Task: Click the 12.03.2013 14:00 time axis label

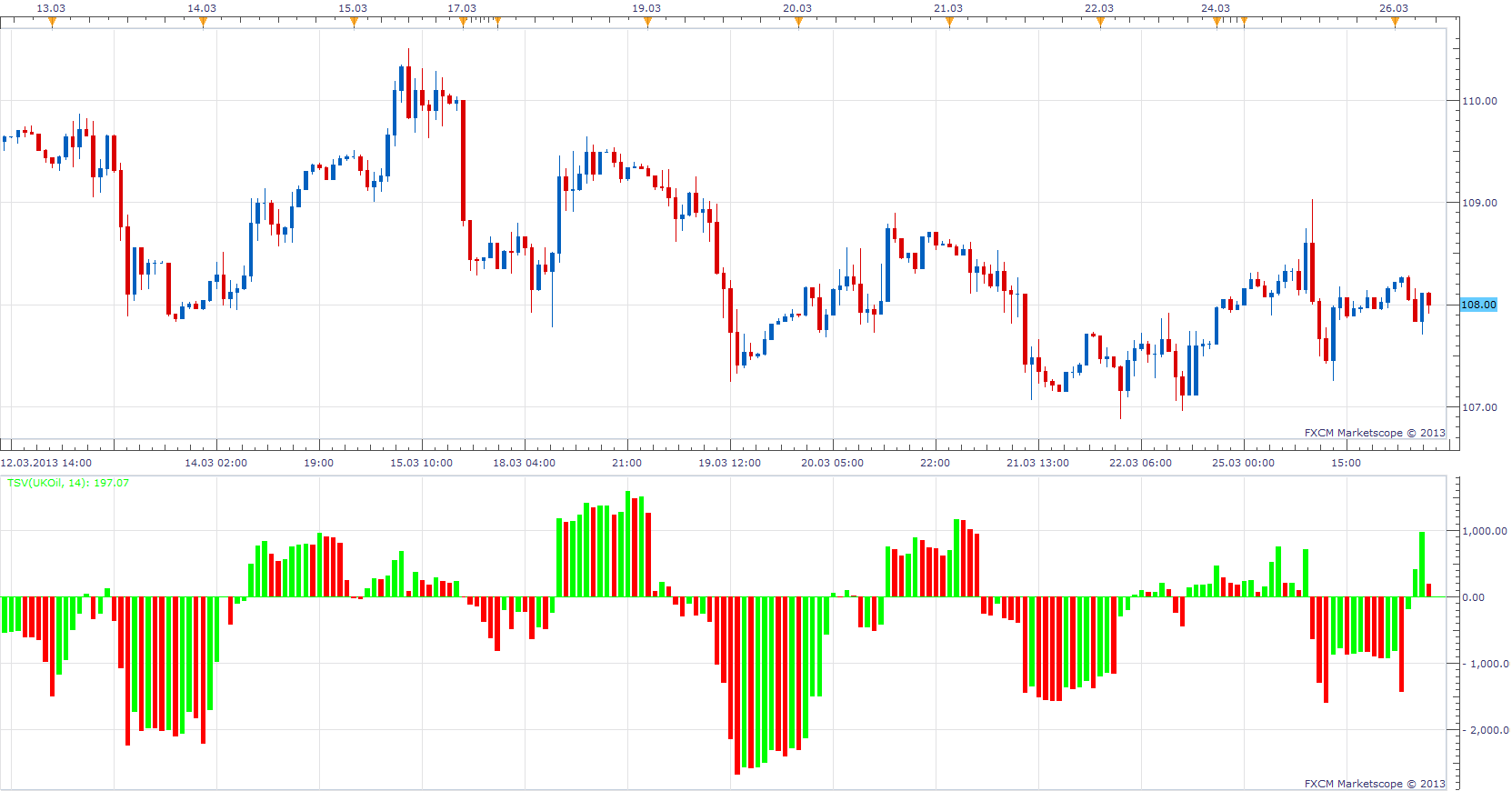Action: coord(46,463)
